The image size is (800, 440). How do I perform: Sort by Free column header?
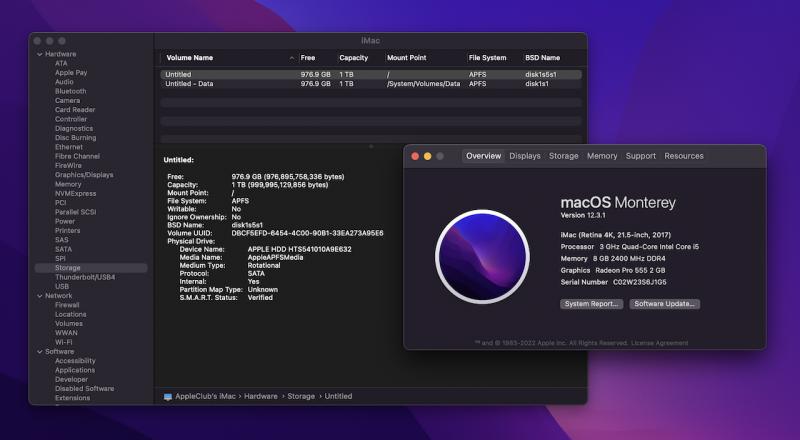[x=308, y=58]
